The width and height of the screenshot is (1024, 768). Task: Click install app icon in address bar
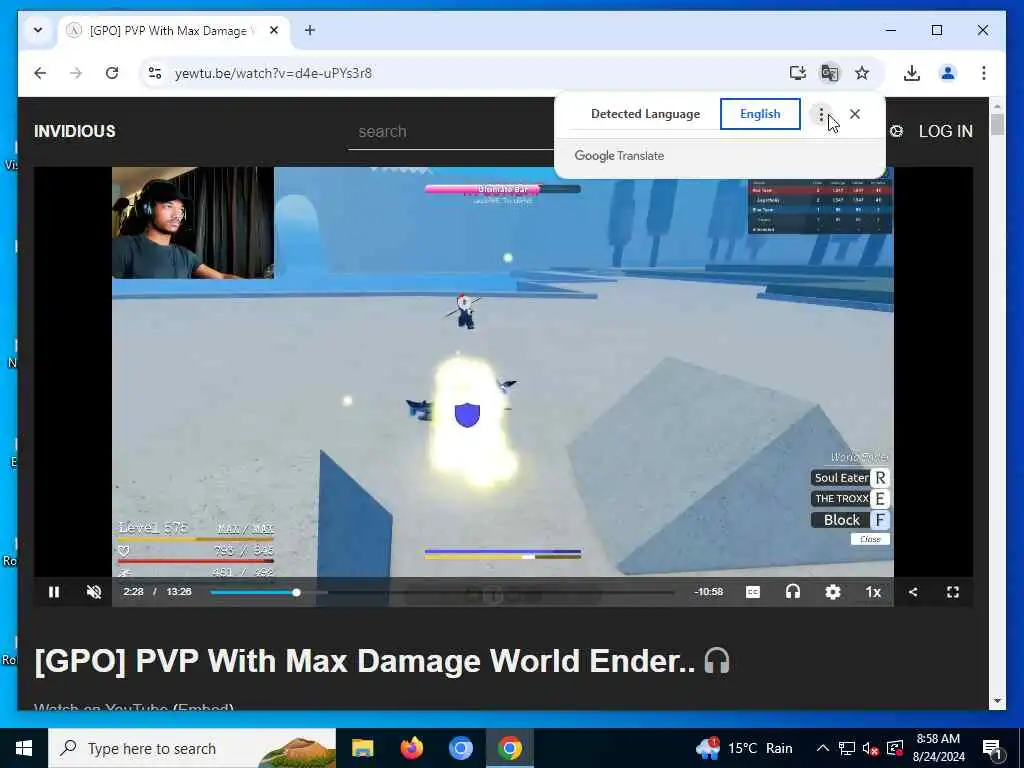click(797, 72)
